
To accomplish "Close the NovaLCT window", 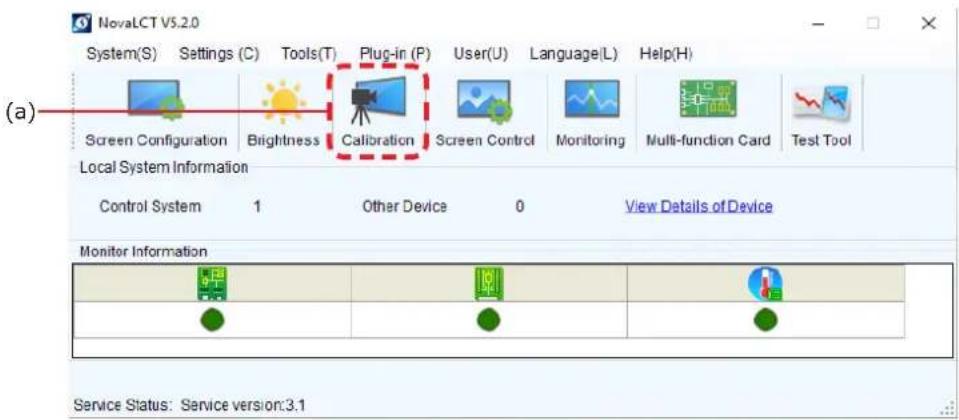I will (x=928, y=24).
